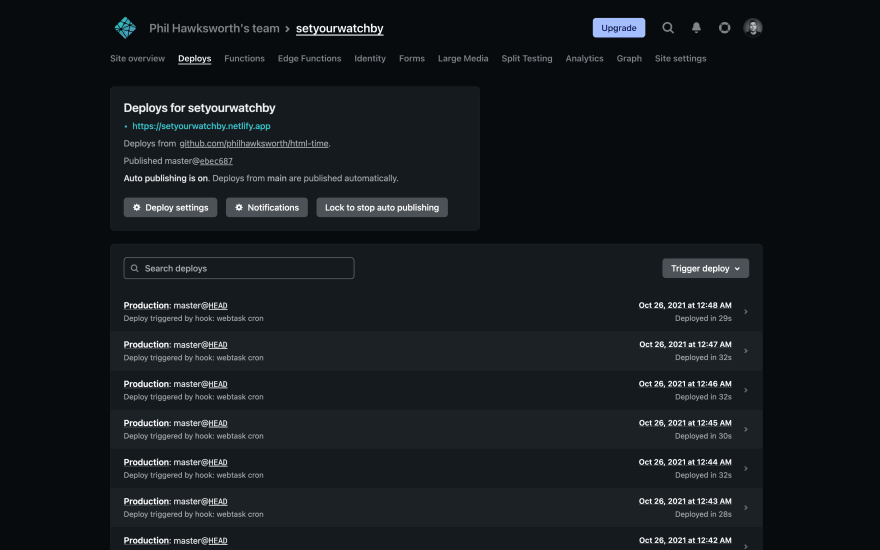The width and height of the screenshot is (880, 550).
Task: Open the Large Media tab
Action: point(463,58)
